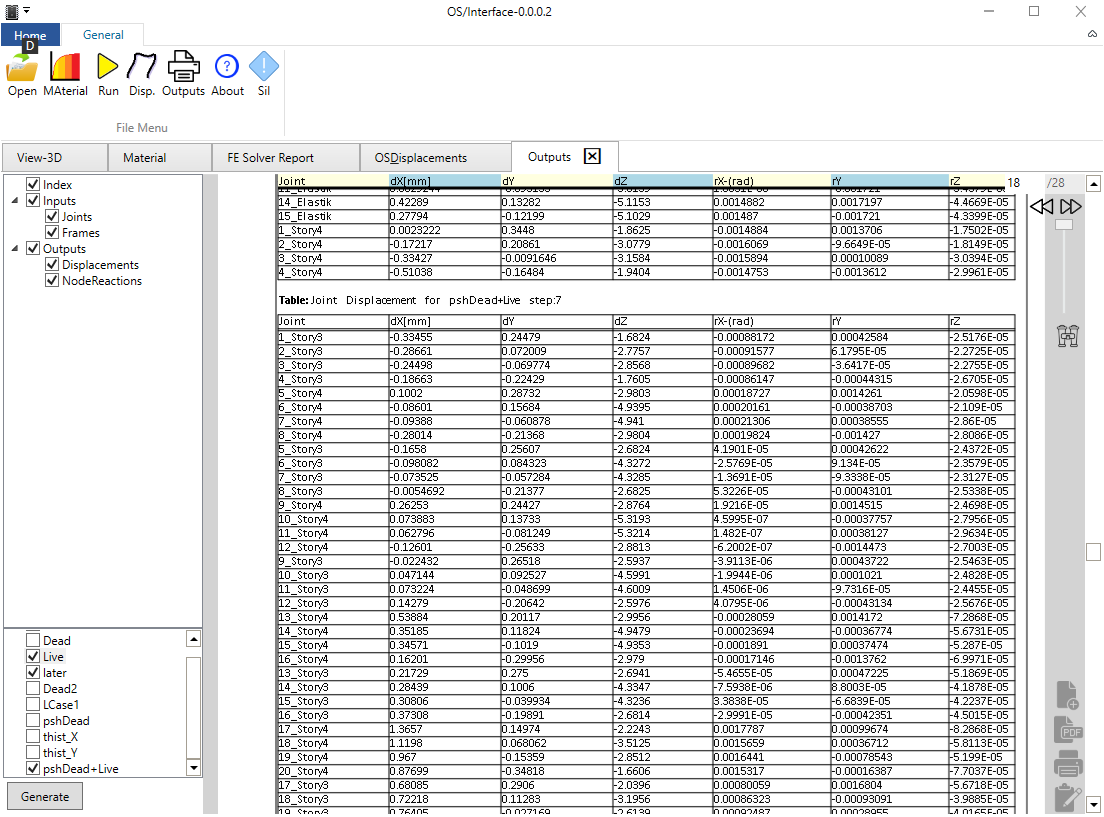Switch to the Material tab
1104x817 pixels.
click(160, 158)
